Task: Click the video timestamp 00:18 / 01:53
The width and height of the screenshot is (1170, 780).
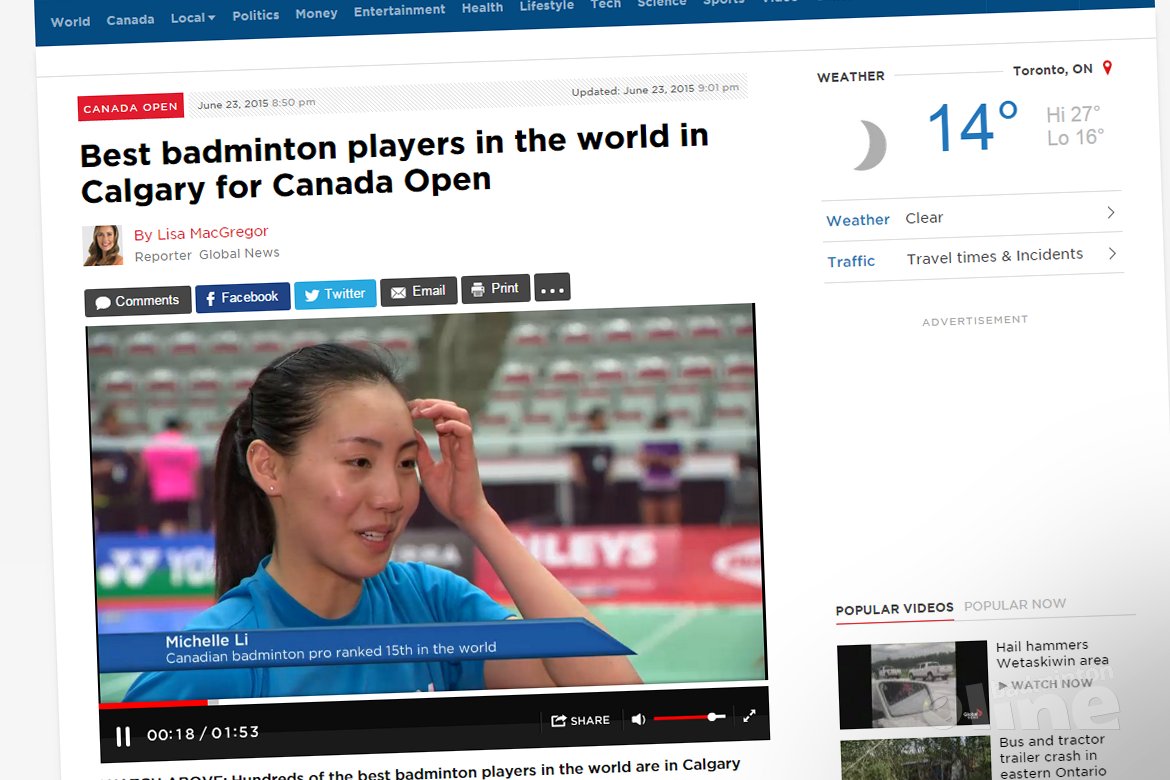Action: click(x=203, y=734)
